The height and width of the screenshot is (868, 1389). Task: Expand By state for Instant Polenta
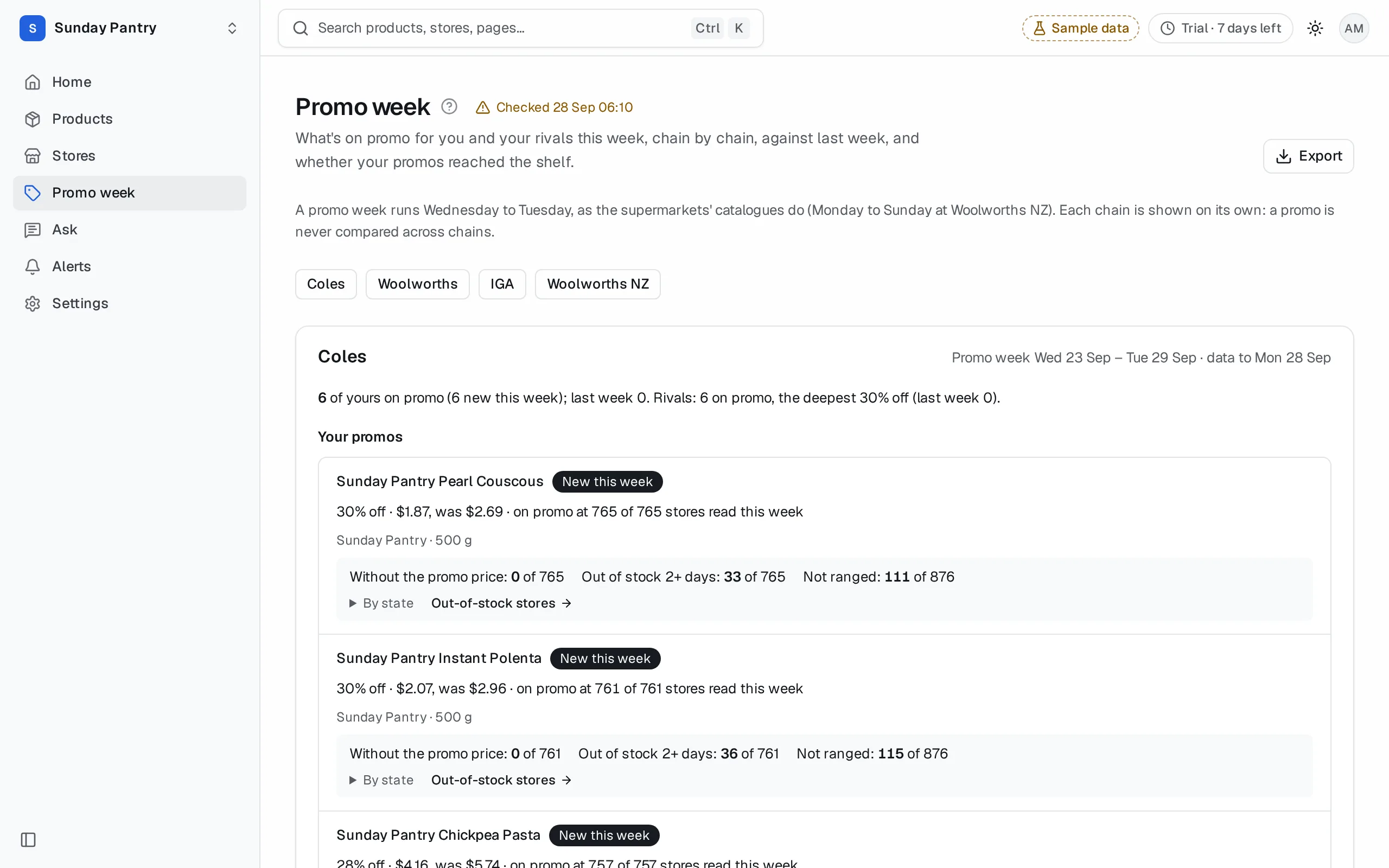[x=381, y=780]
